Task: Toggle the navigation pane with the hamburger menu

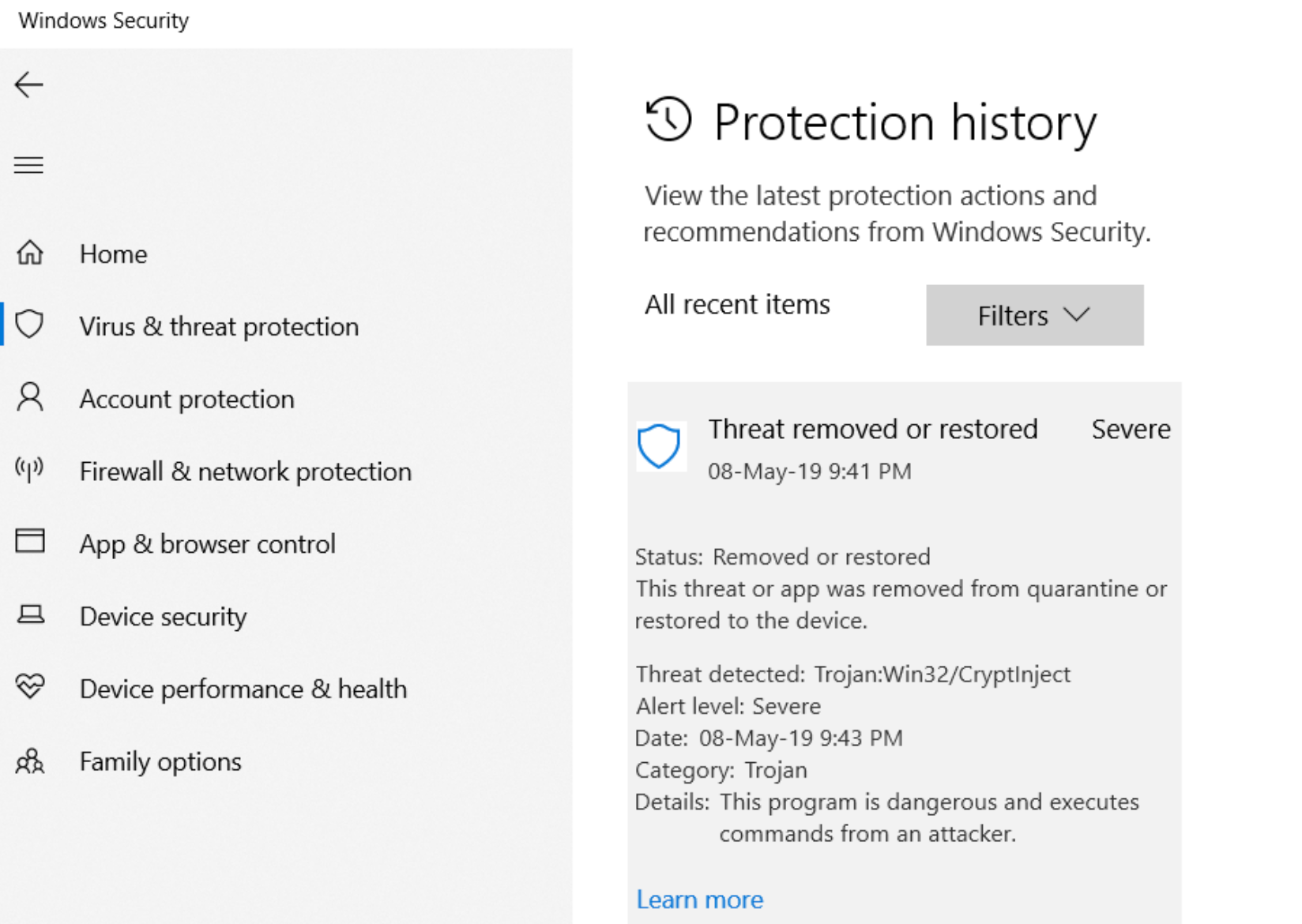Action: coord(28,165)
